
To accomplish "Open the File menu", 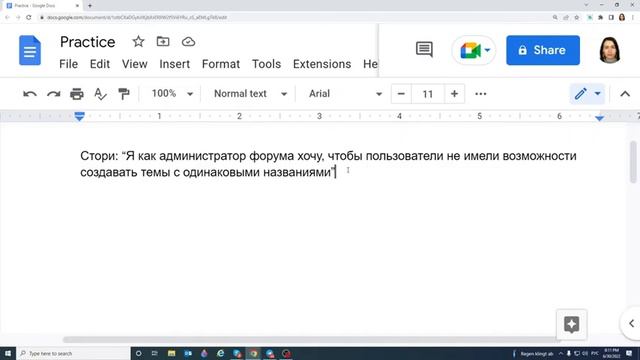I will point(69,64).
